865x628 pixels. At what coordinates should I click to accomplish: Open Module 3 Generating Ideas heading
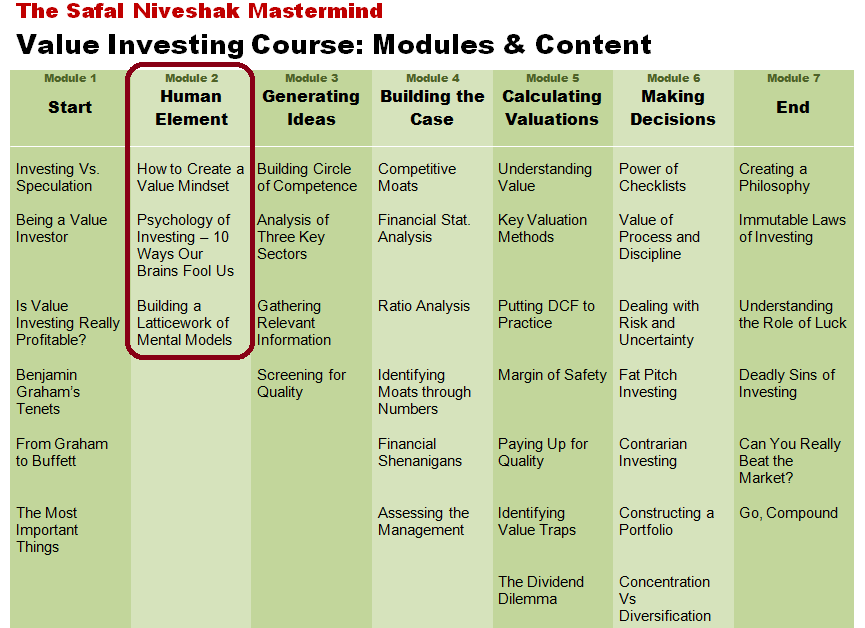[x=311, y=101]
